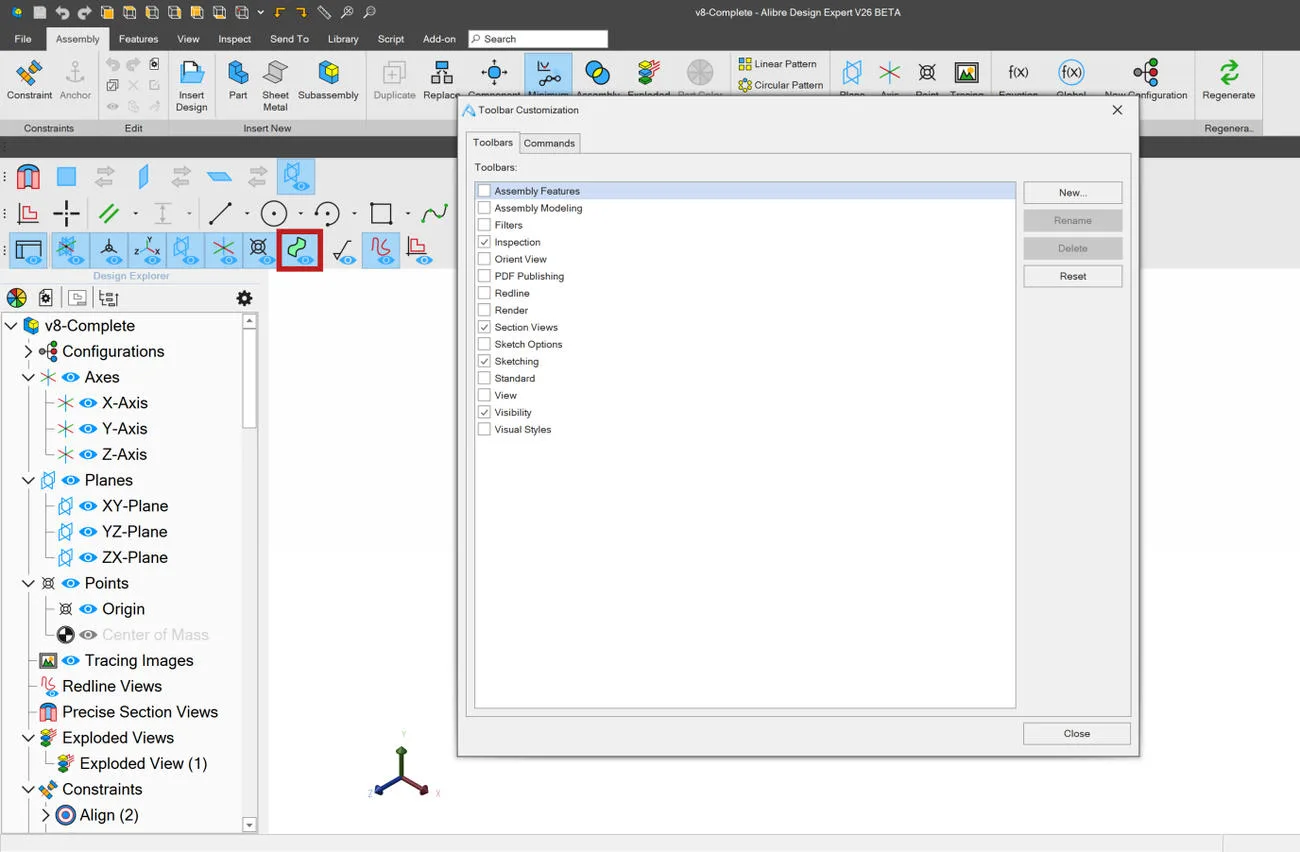Image resolution: width=1300 pixels, height=852 pixels.
Task: Open the Features ribbon tab
Action: (138, 39)
